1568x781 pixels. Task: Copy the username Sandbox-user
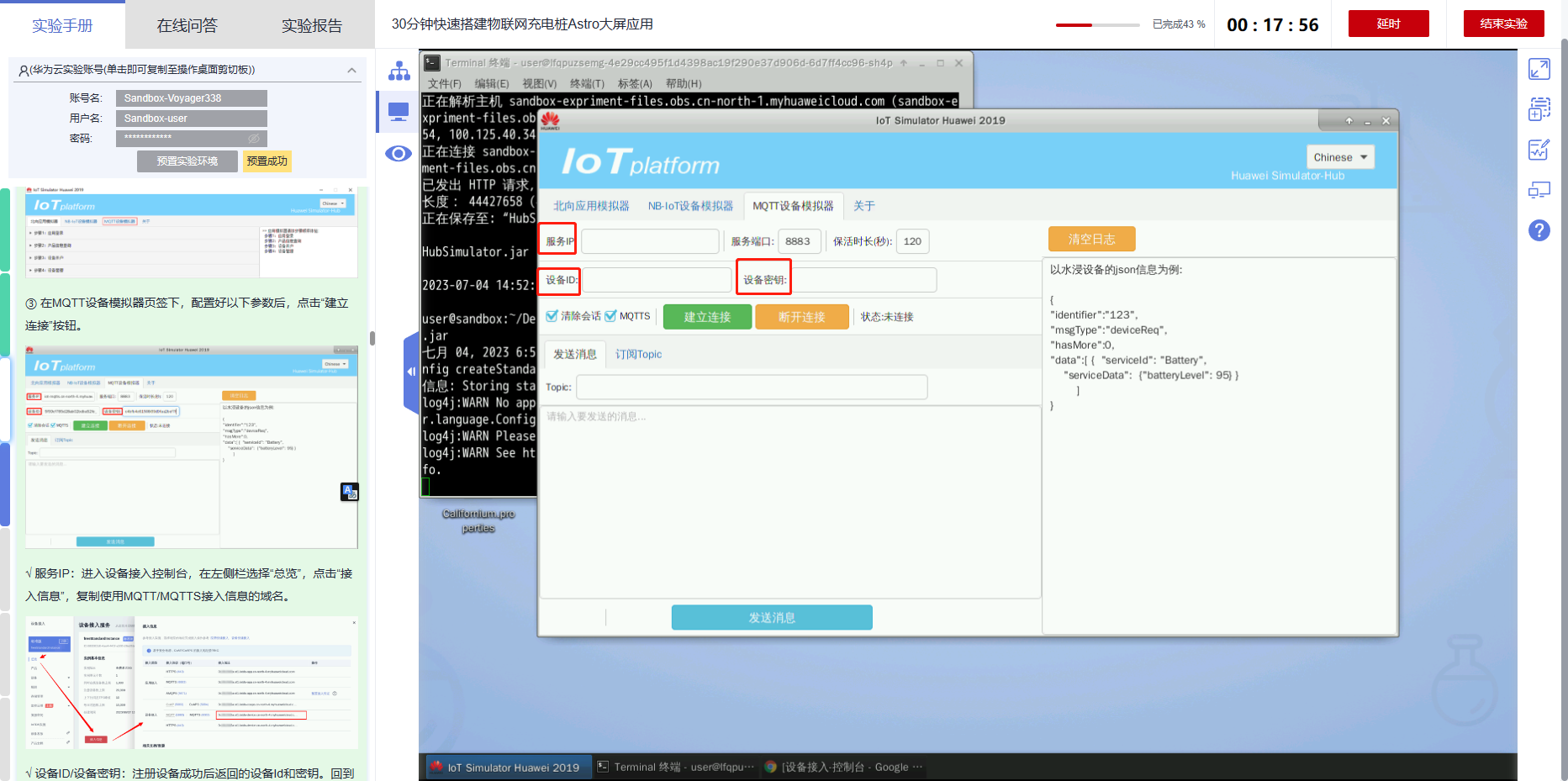(192, 119)
